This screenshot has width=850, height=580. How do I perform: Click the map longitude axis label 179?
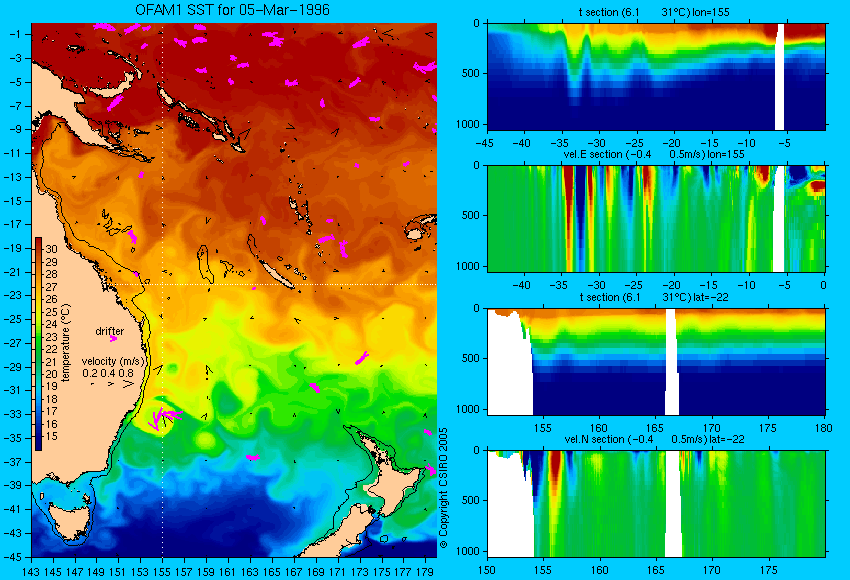tap(424, 571)
